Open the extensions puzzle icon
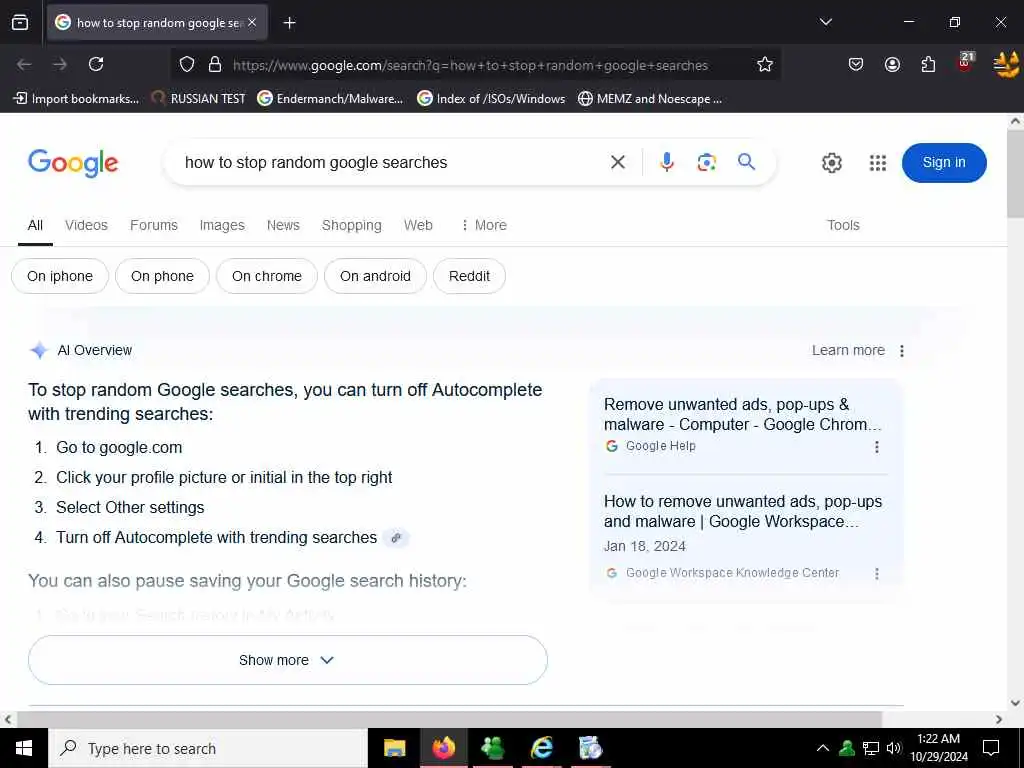 click(x=928, y=64)
